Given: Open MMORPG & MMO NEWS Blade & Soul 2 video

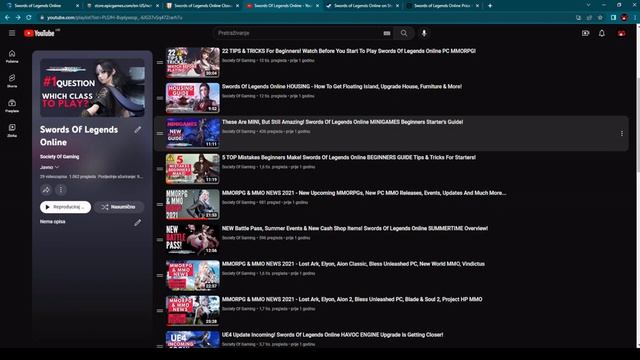Looking at the screenshot, I should [x=352, y=300].
